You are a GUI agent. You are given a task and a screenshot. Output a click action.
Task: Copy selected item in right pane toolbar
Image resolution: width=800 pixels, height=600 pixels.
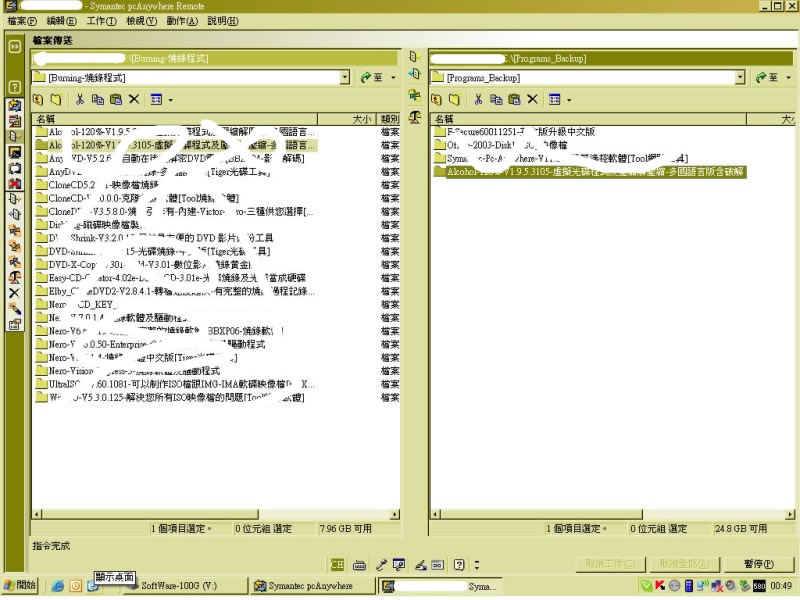(x=496, y=99)
